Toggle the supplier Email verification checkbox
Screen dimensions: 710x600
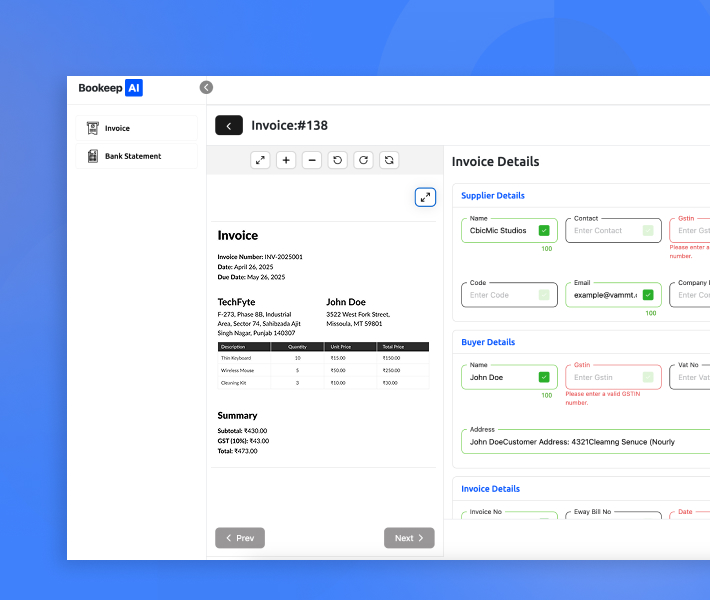point(648,295)
